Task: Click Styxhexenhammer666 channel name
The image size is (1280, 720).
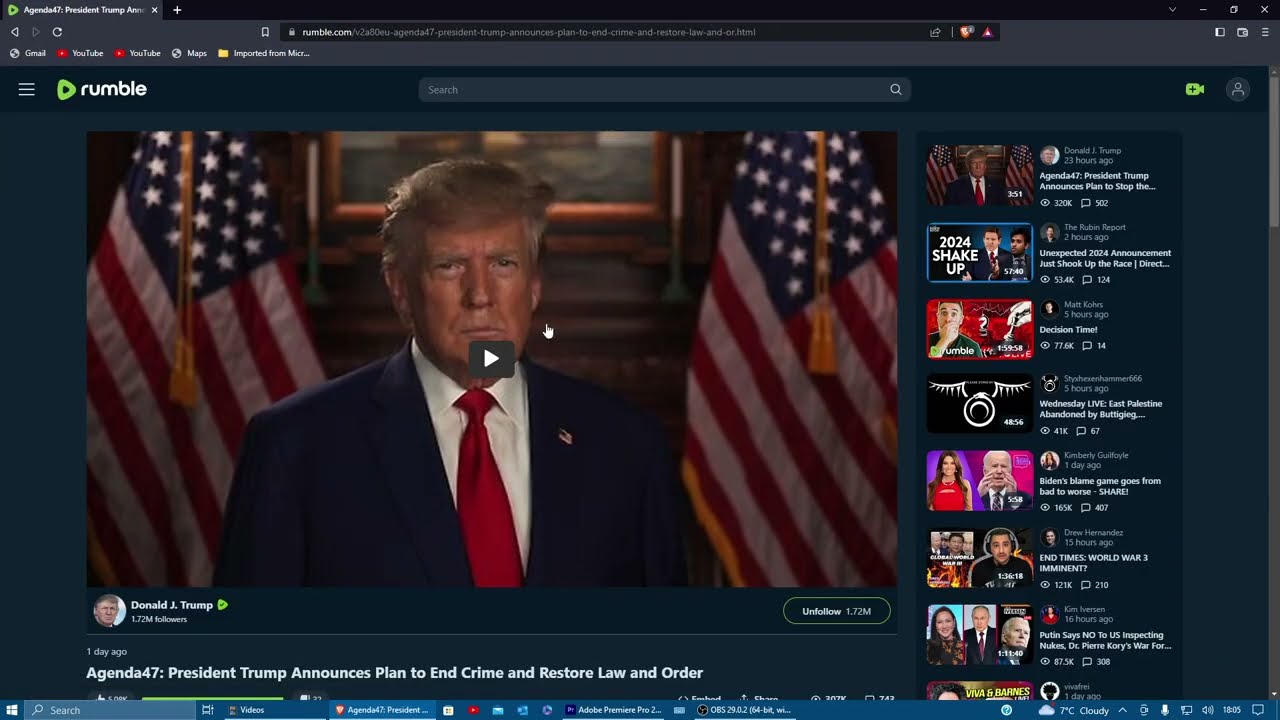Action: tap(1103, 378)
